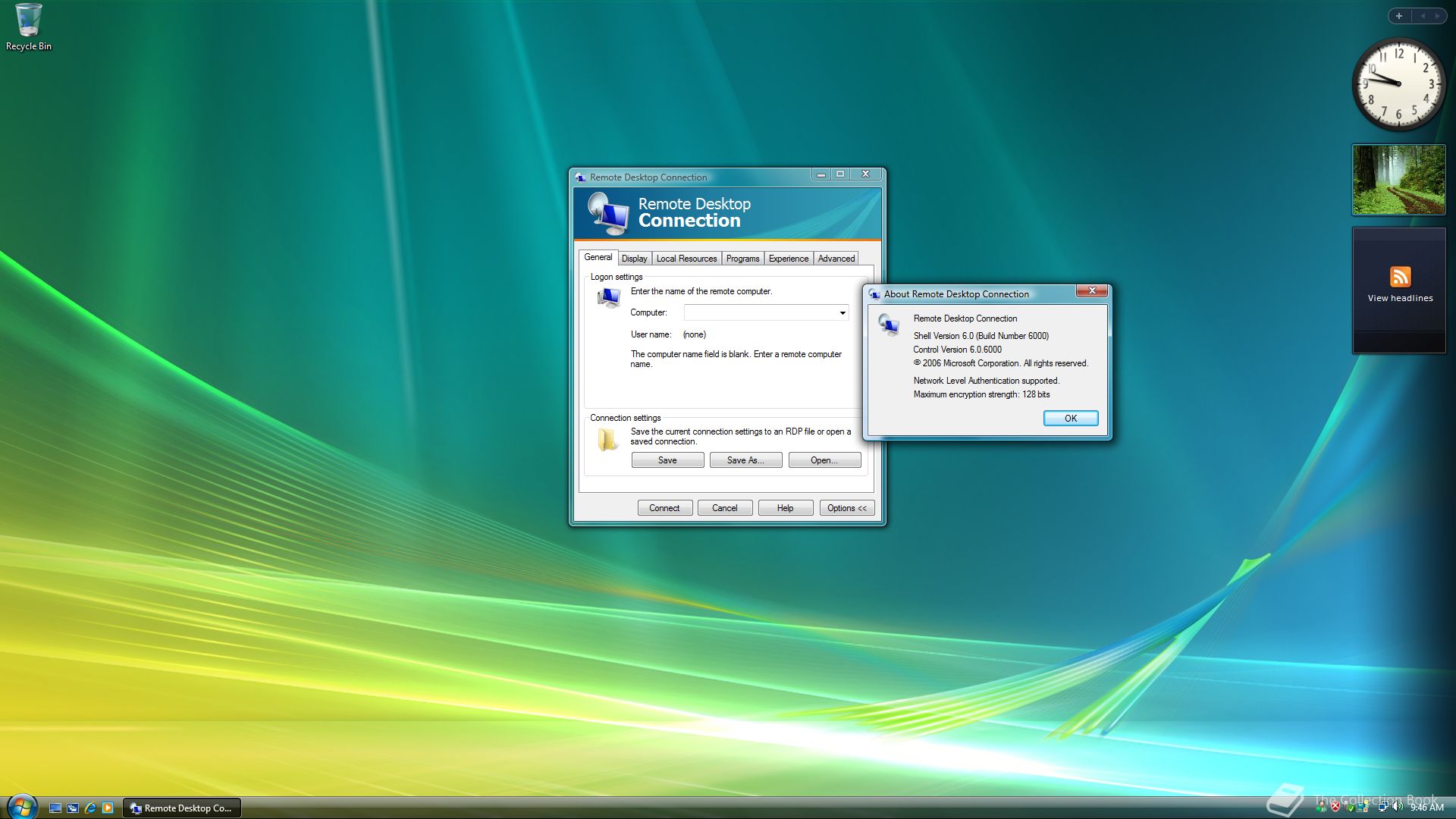Open Switch between windows quick launch icon
The height and width of the screenshot is (819, 1456).
tap(73, 808)
